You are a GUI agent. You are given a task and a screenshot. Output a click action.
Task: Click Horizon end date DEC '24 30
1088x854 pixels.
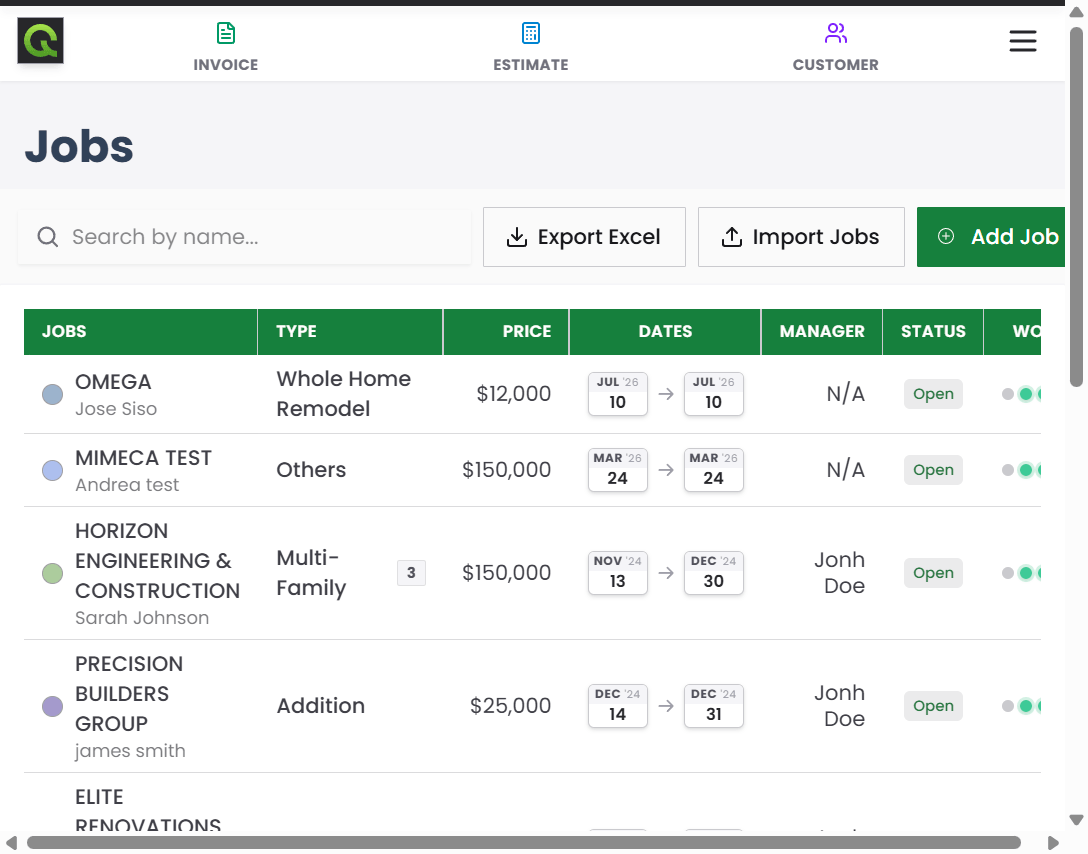pos(713,573)
